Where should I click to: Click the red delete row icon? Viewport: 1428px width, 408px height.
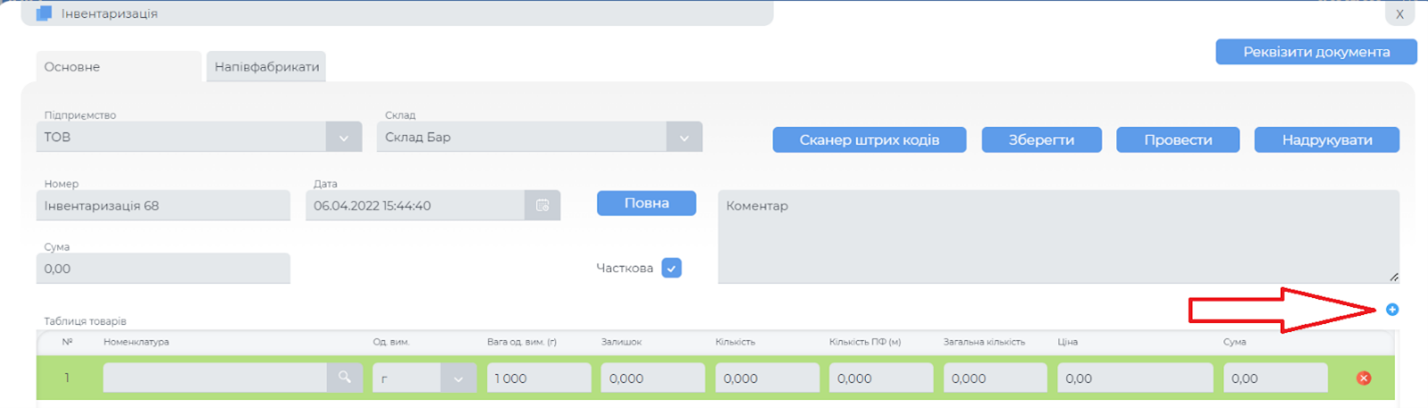(x=1363, y=378)
